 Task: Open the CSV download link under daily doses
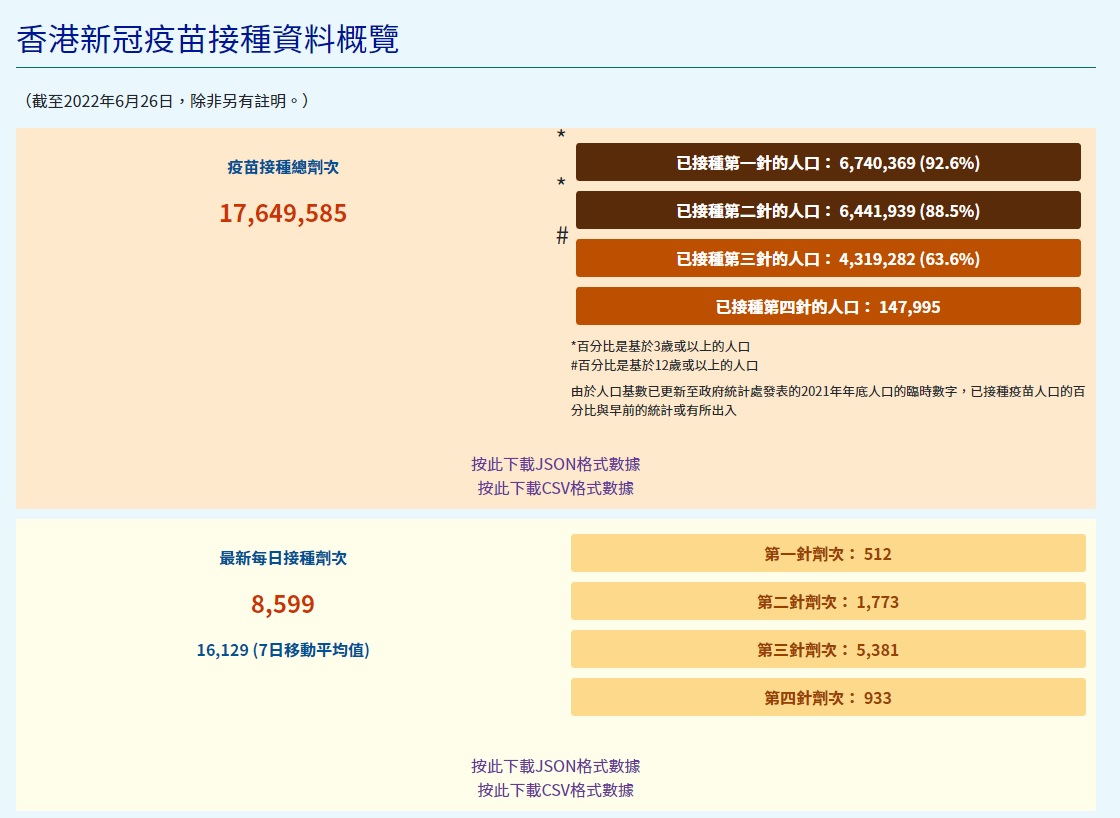pos(556,790)
